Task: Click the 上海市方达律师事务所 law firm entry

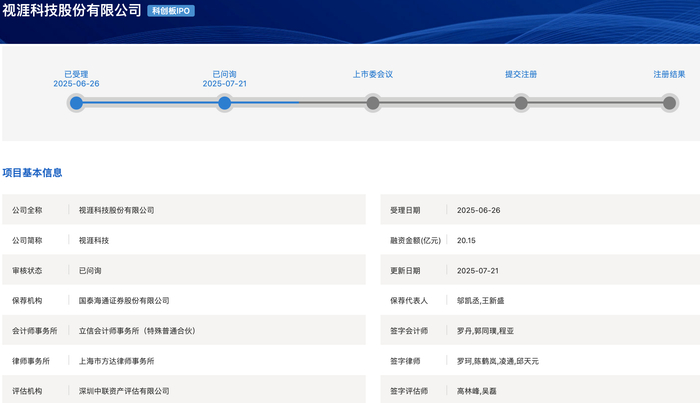Action: [x=117, y=361]
